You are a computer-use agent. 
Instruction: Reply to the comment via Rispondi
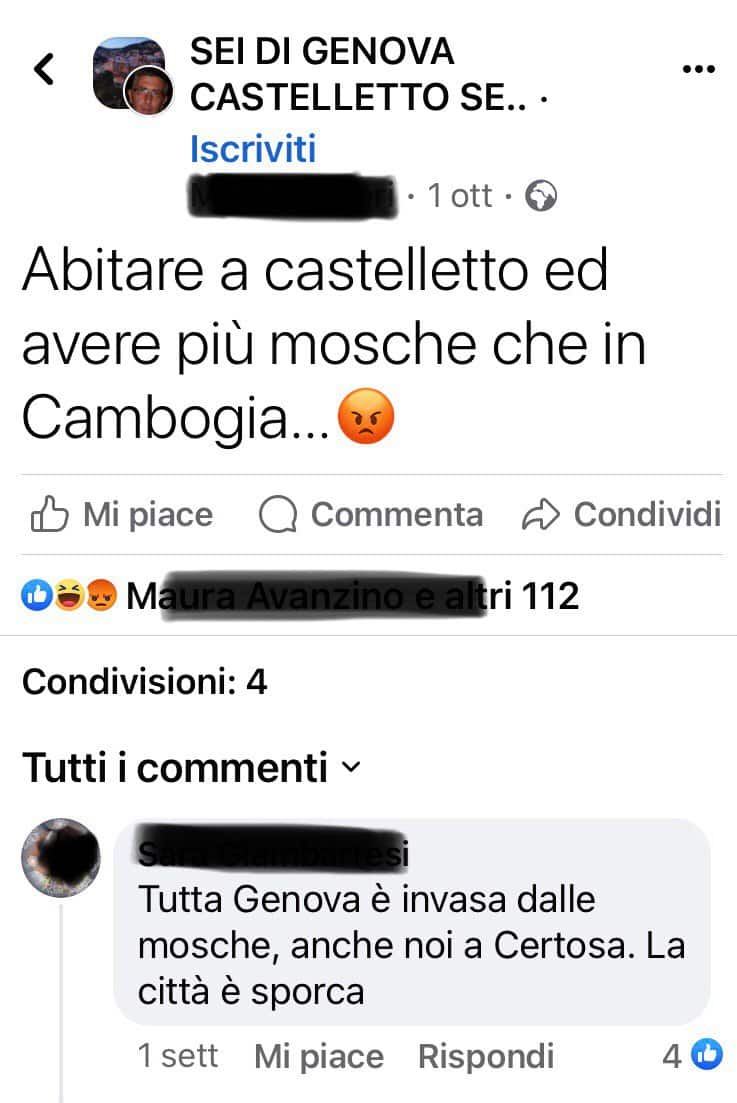486,1057
